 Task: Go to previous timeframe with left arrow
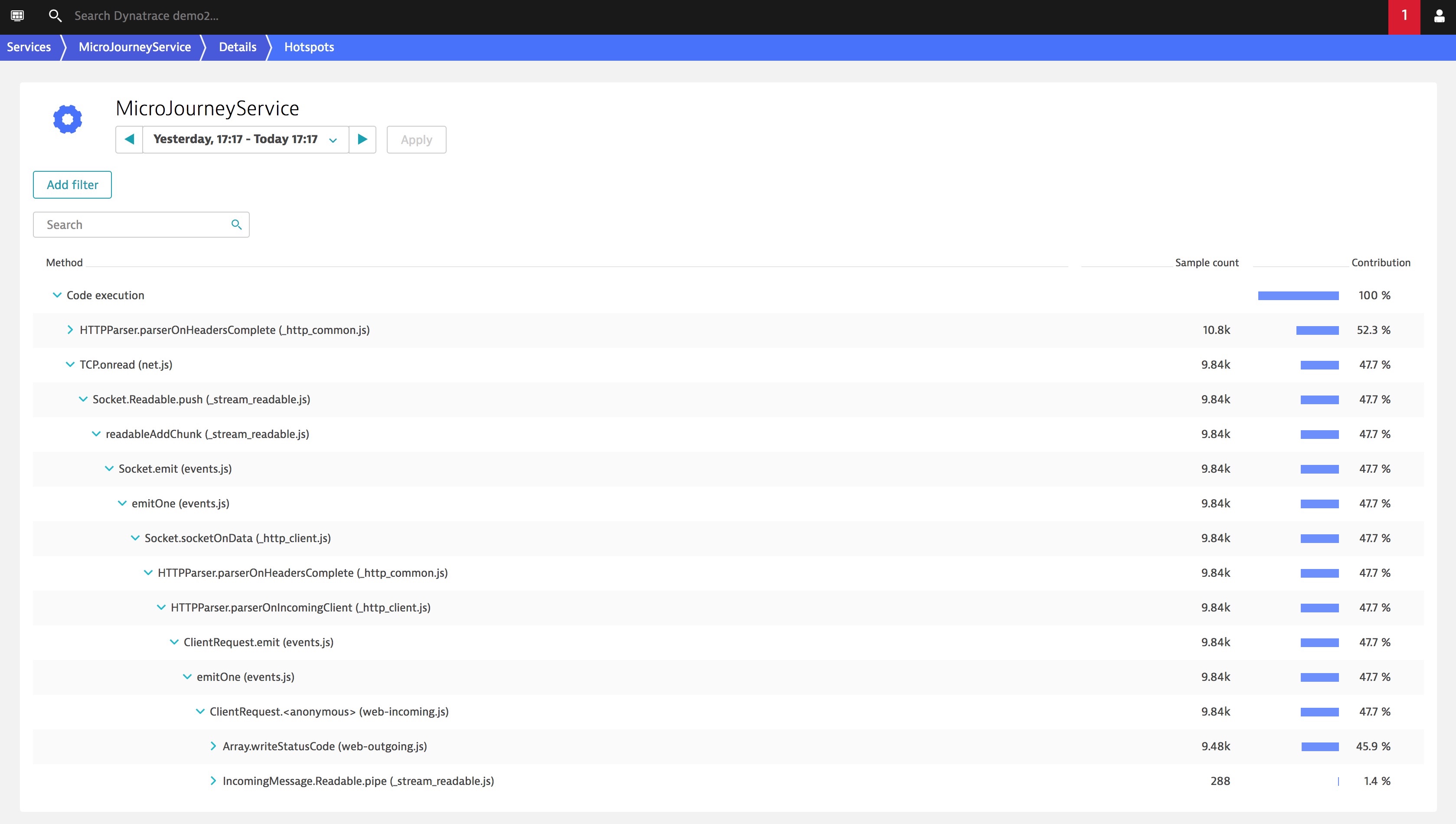[x=129, y=139]
